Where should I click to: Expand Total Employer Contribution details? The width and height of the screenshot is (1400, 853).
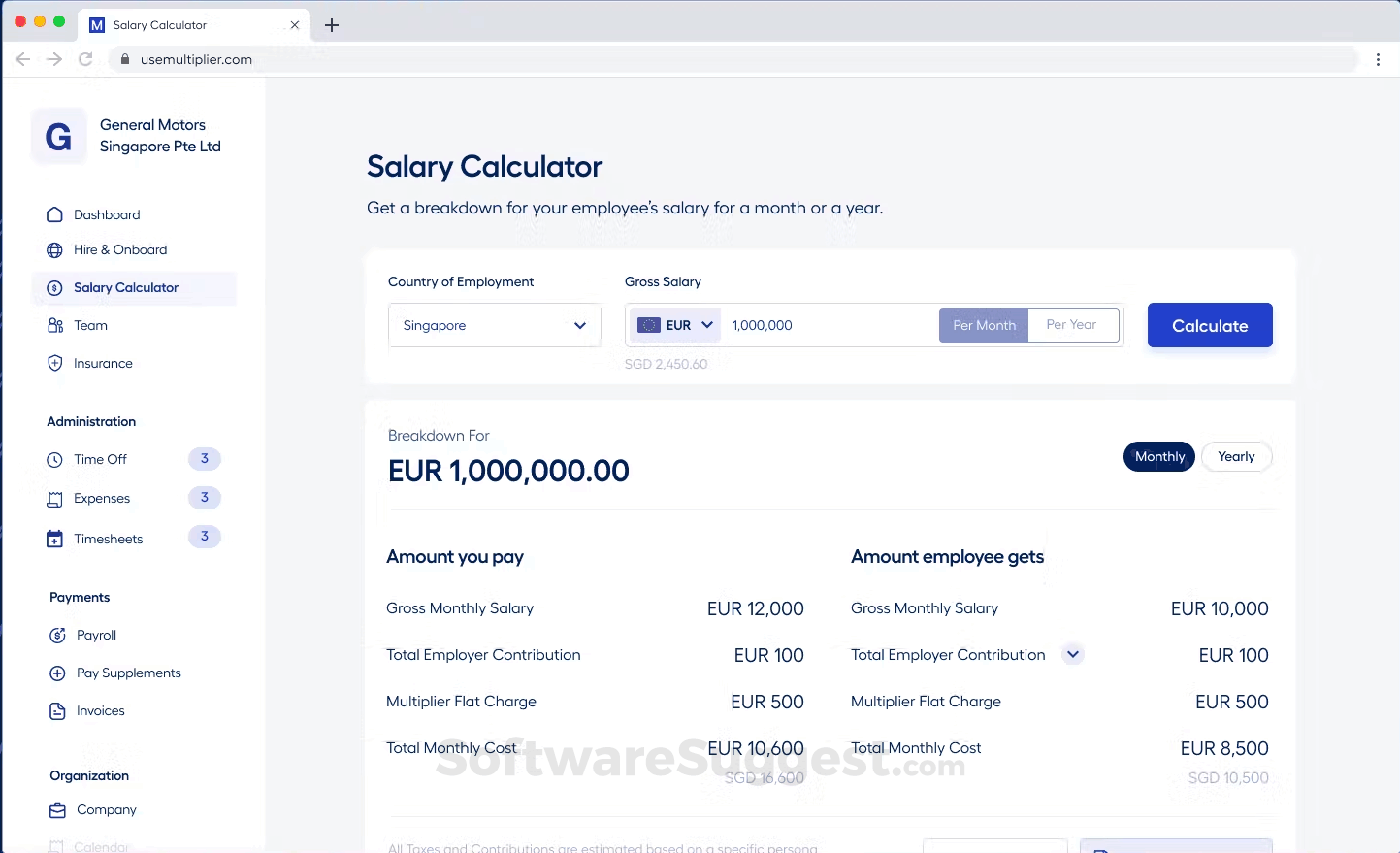[1073, 654]
